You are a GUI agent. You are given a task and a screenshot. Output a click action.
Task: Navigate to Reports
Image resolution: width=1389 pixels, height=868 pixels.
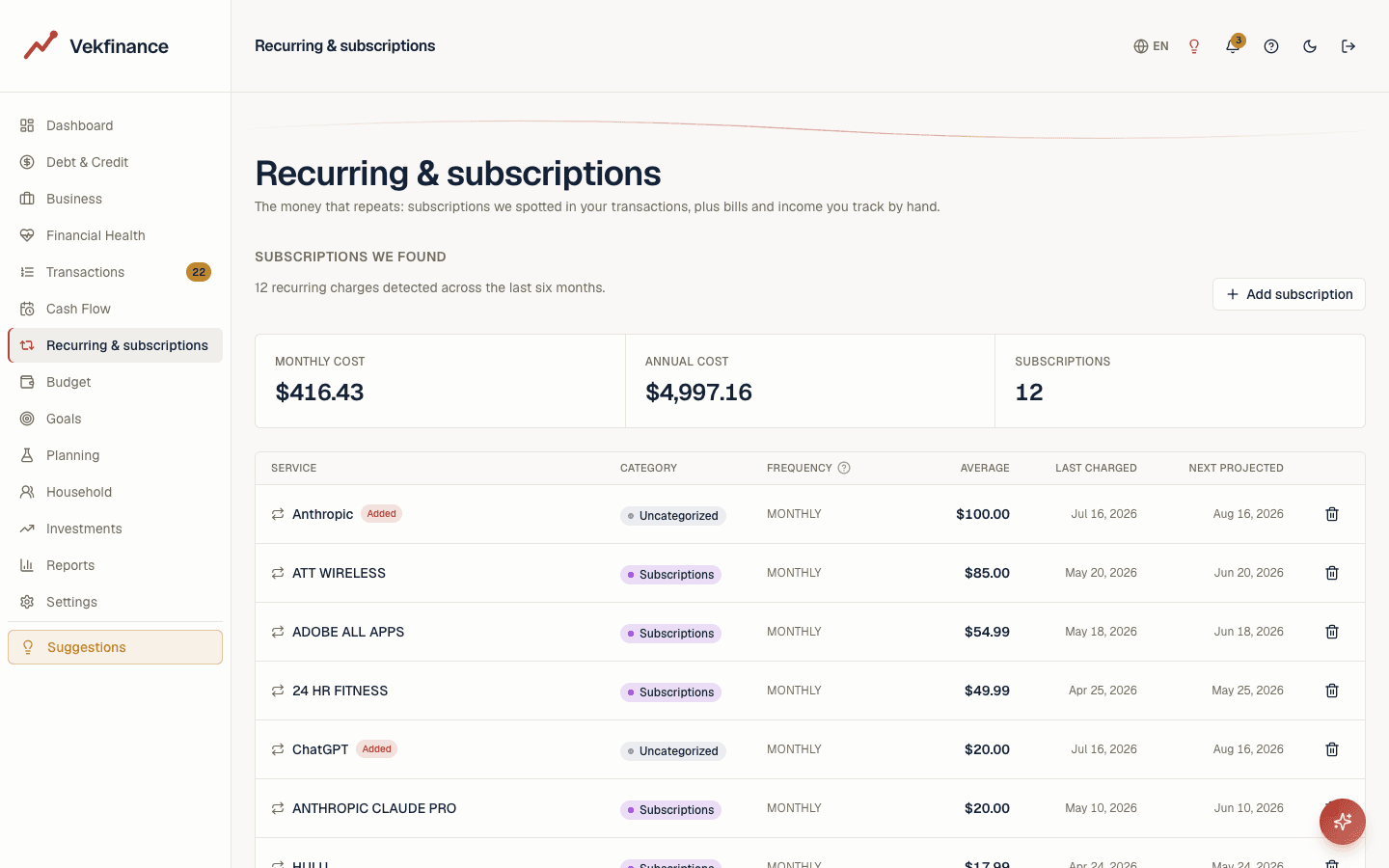[x=115, y=565]
